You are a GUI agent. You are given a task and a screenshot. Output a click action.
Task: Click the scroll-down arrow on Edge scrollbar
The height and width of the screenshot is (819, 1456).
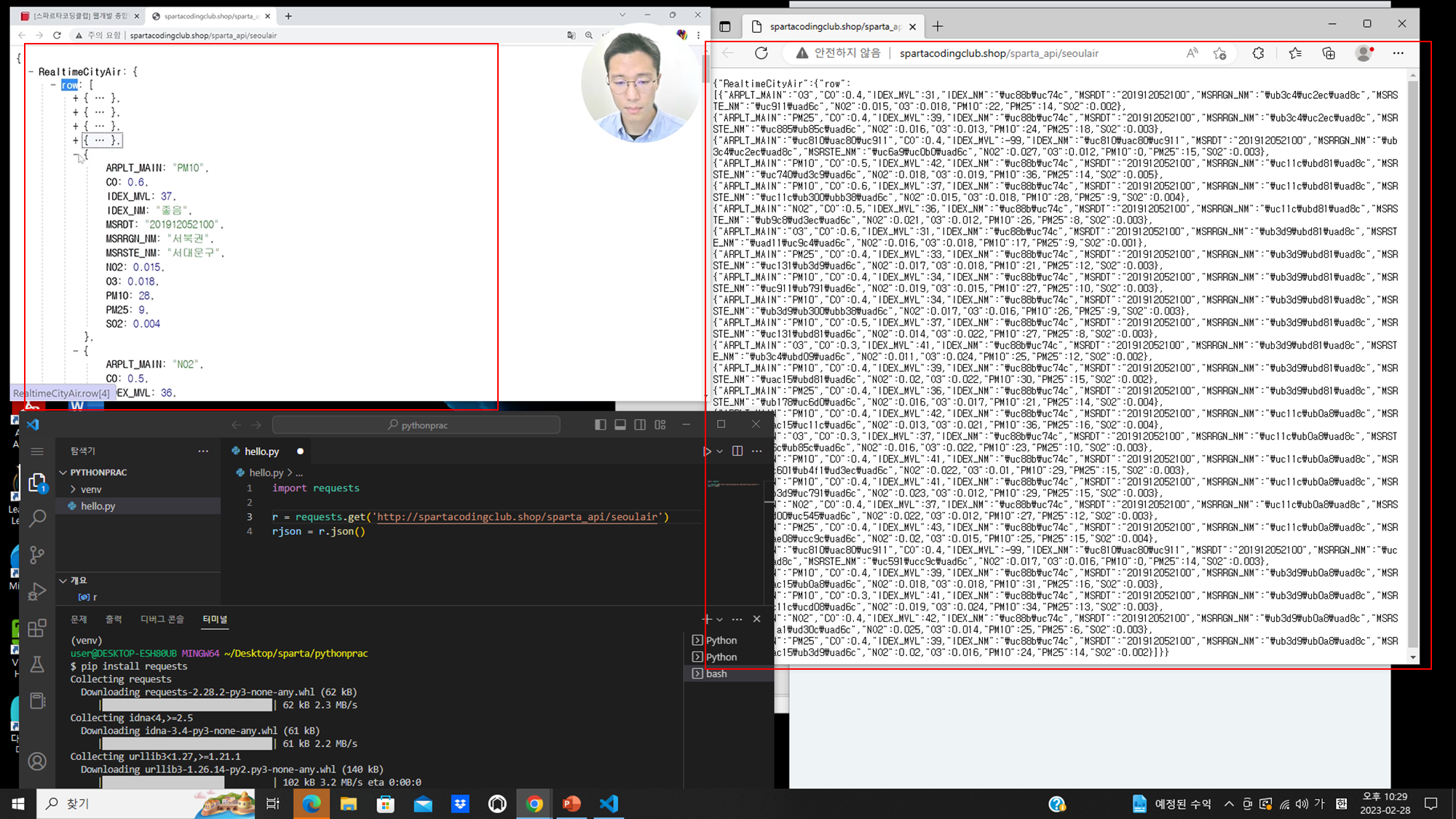(1413, 657)
